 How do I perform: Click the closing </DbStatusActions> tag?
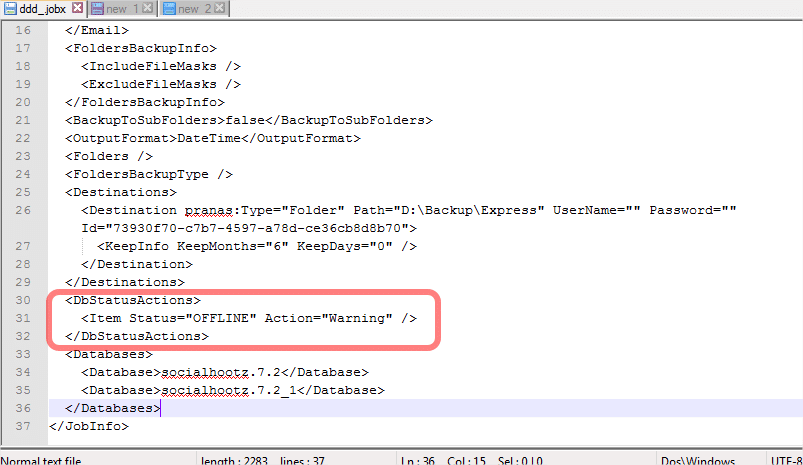pyautogui.click(x=137, y=336)
